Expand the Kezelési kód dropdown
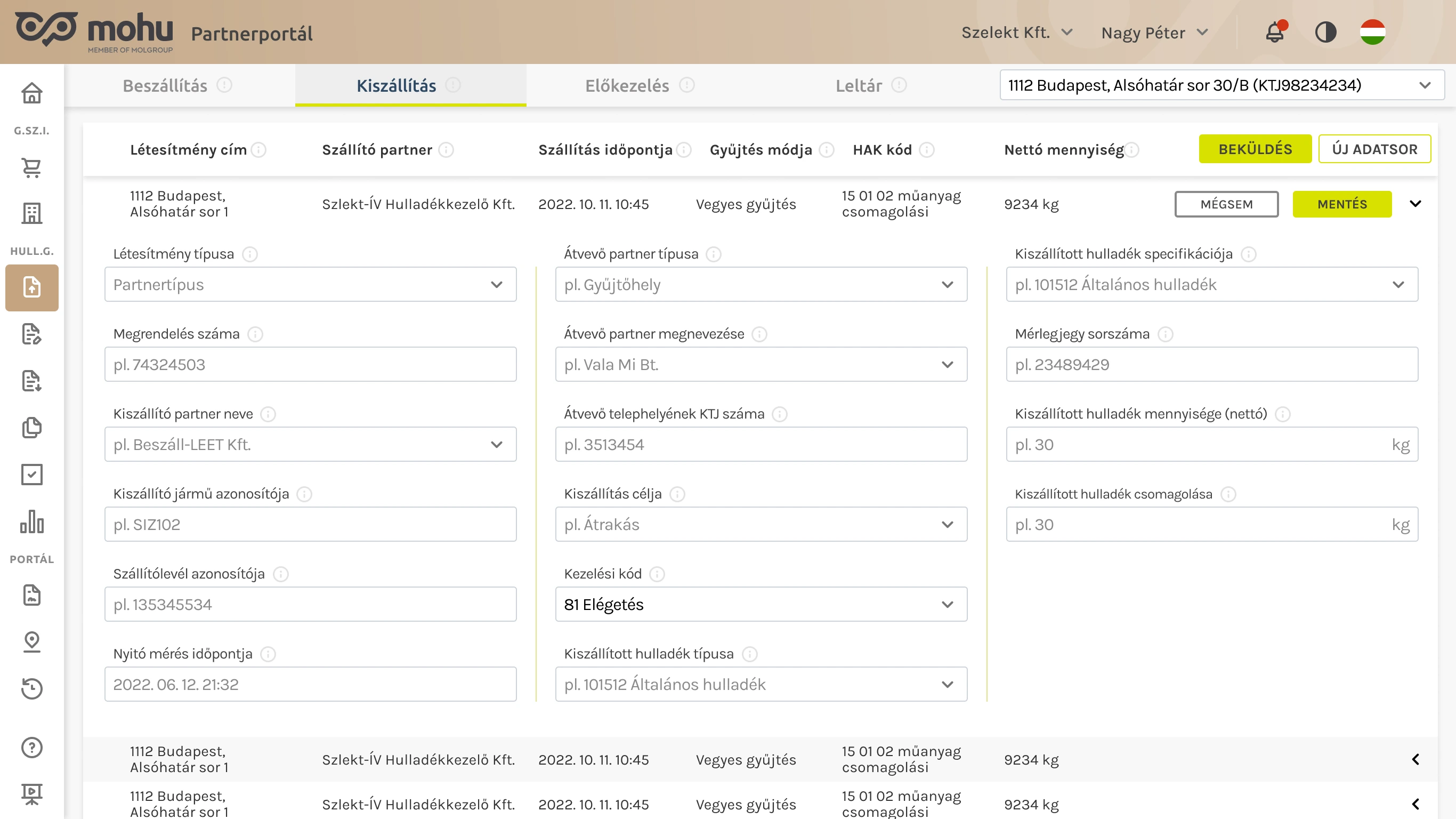 click(x=761, y=605)
